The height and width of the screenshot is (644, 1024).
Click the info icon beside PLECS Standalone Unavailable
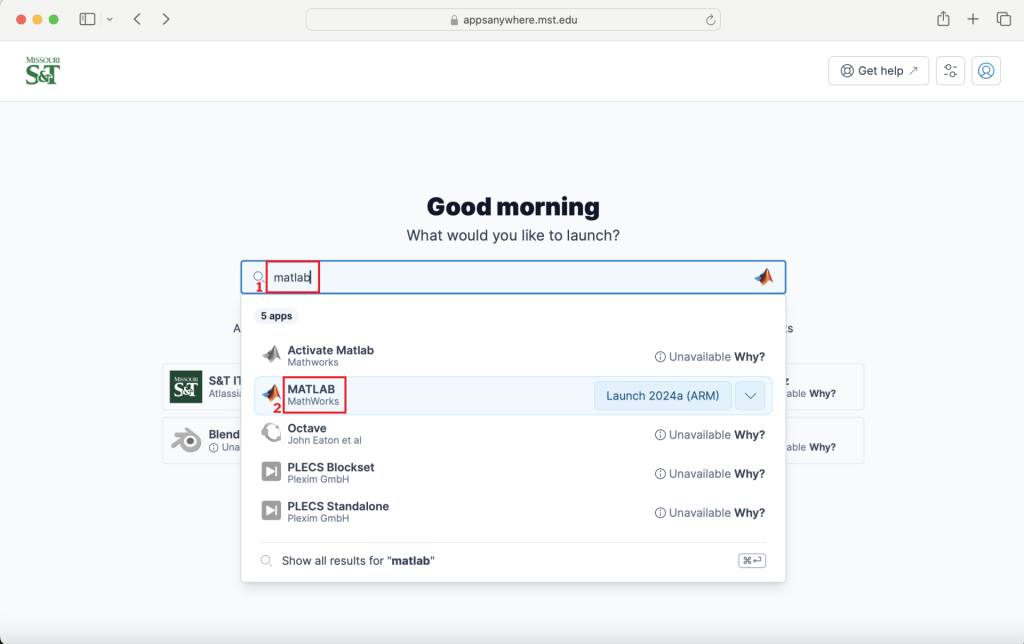tap(660, 513)
